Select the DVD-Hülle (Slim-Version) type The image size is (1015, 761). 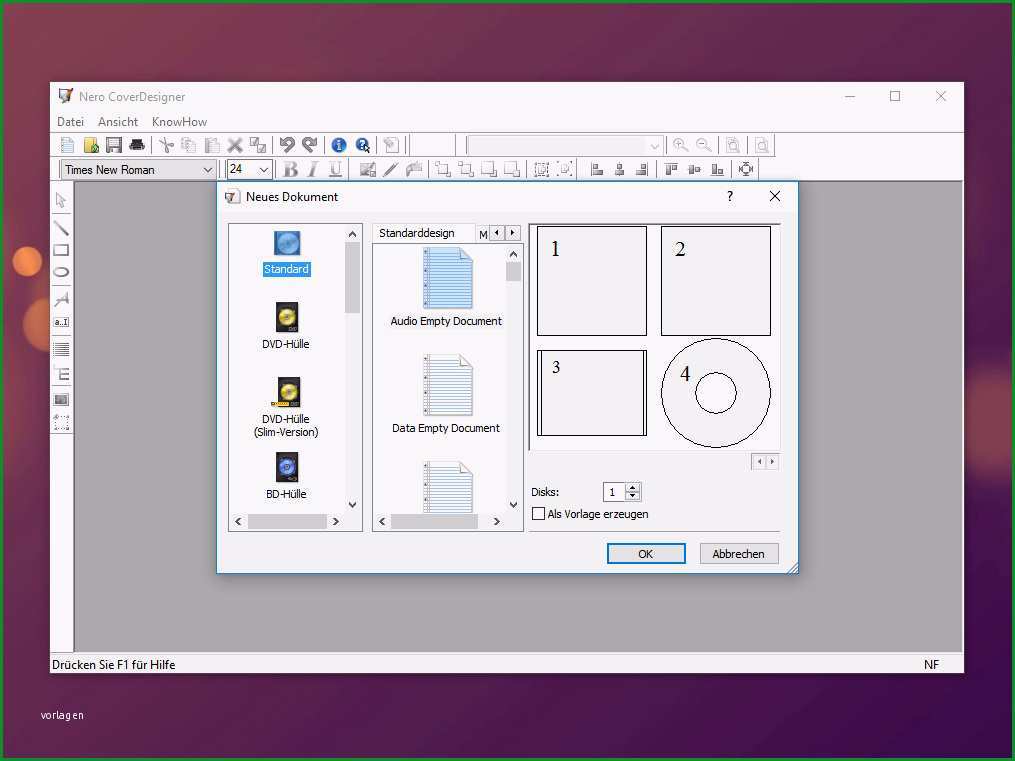point(286,408)
